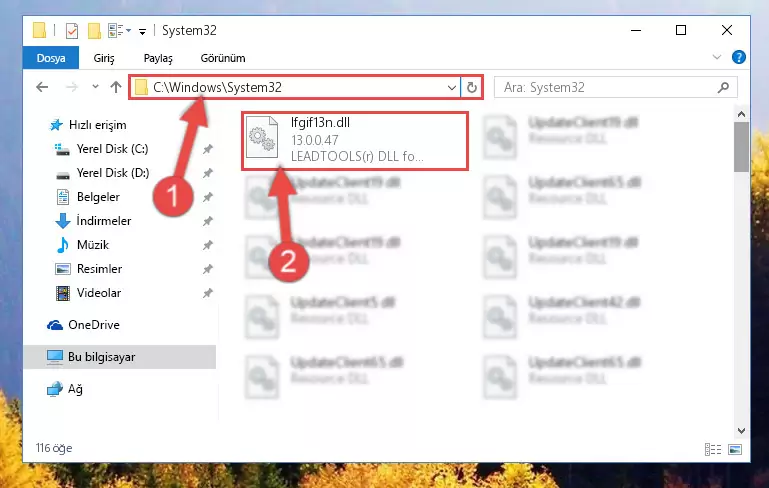Click the Ara: System32 search box
Viewport: 769px width, 488px height.
click(x=615, y=88)
